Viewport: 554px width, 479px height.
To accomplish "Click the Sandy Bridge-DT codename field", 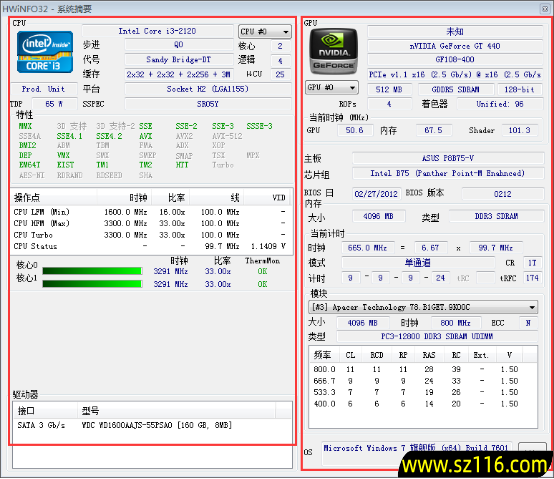I will tap(179, 59).
